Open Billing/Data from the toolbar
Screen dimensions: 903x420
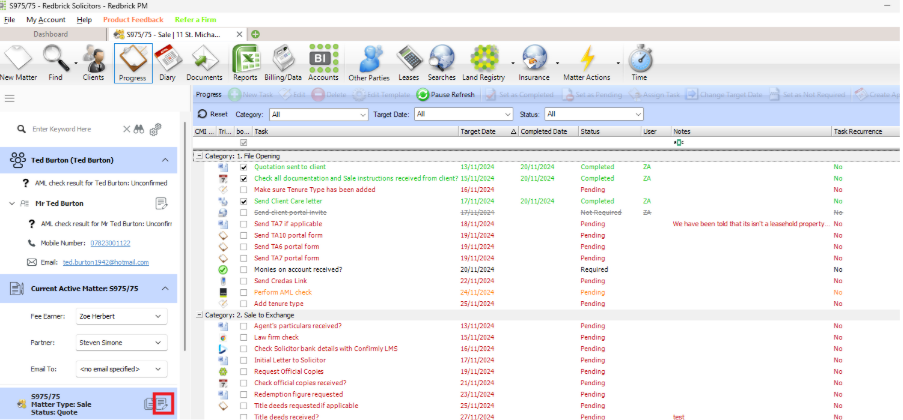pyautogui.click(x=283, y=62)
